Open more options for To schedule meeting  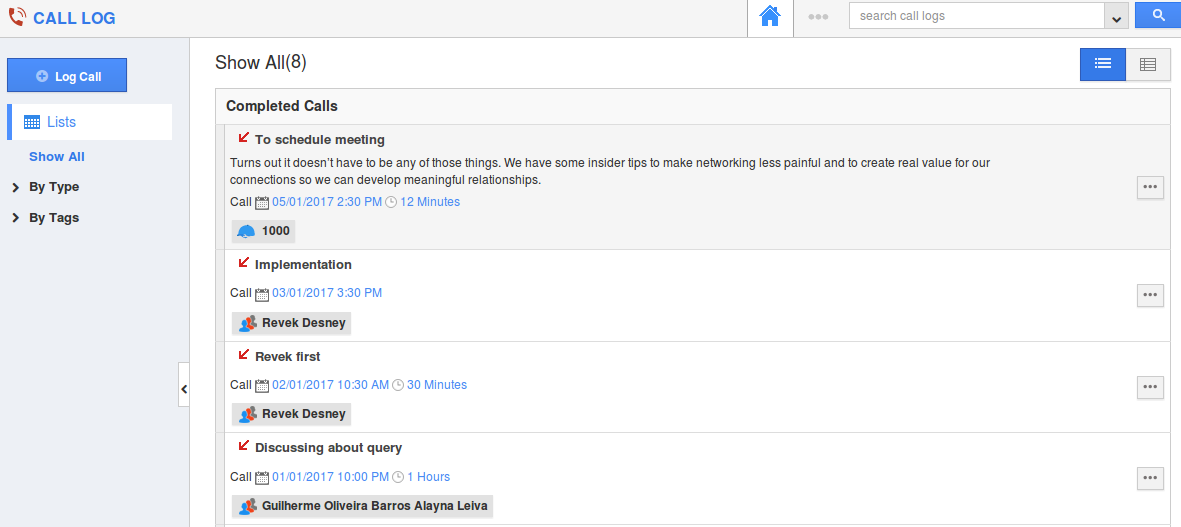[x=1150, y=187]
